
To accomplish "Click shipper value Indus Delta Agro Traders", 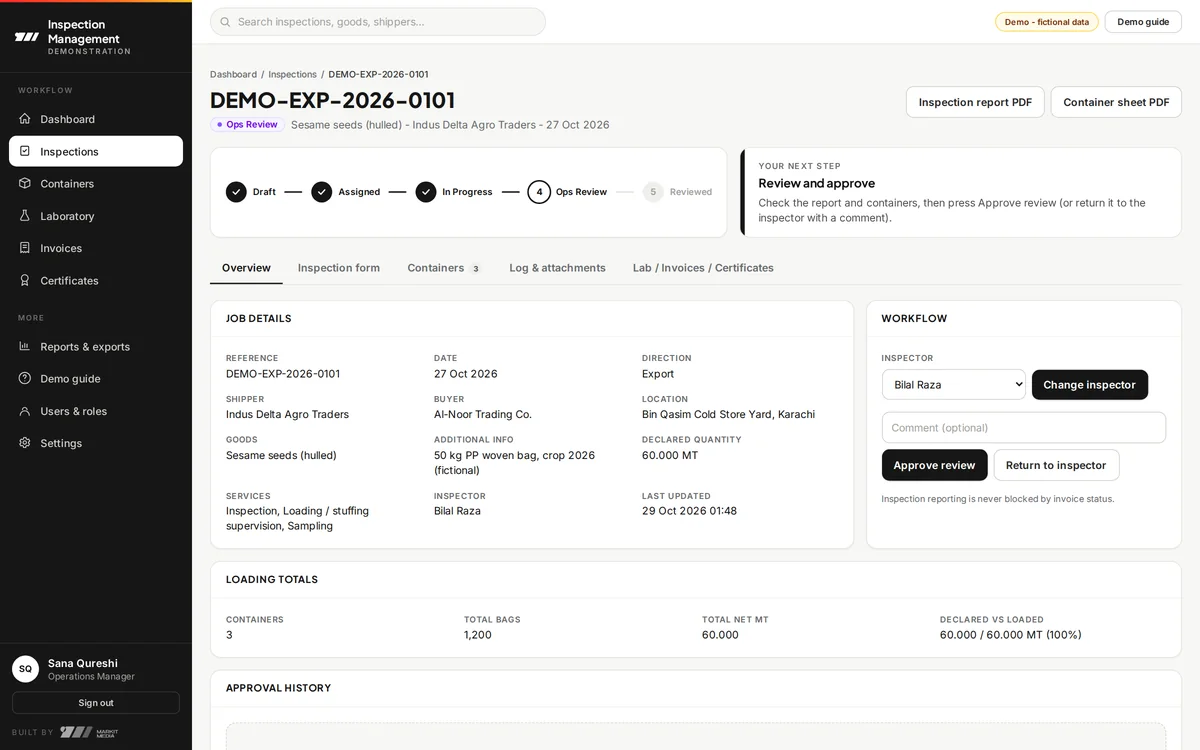I will [287, 414].
